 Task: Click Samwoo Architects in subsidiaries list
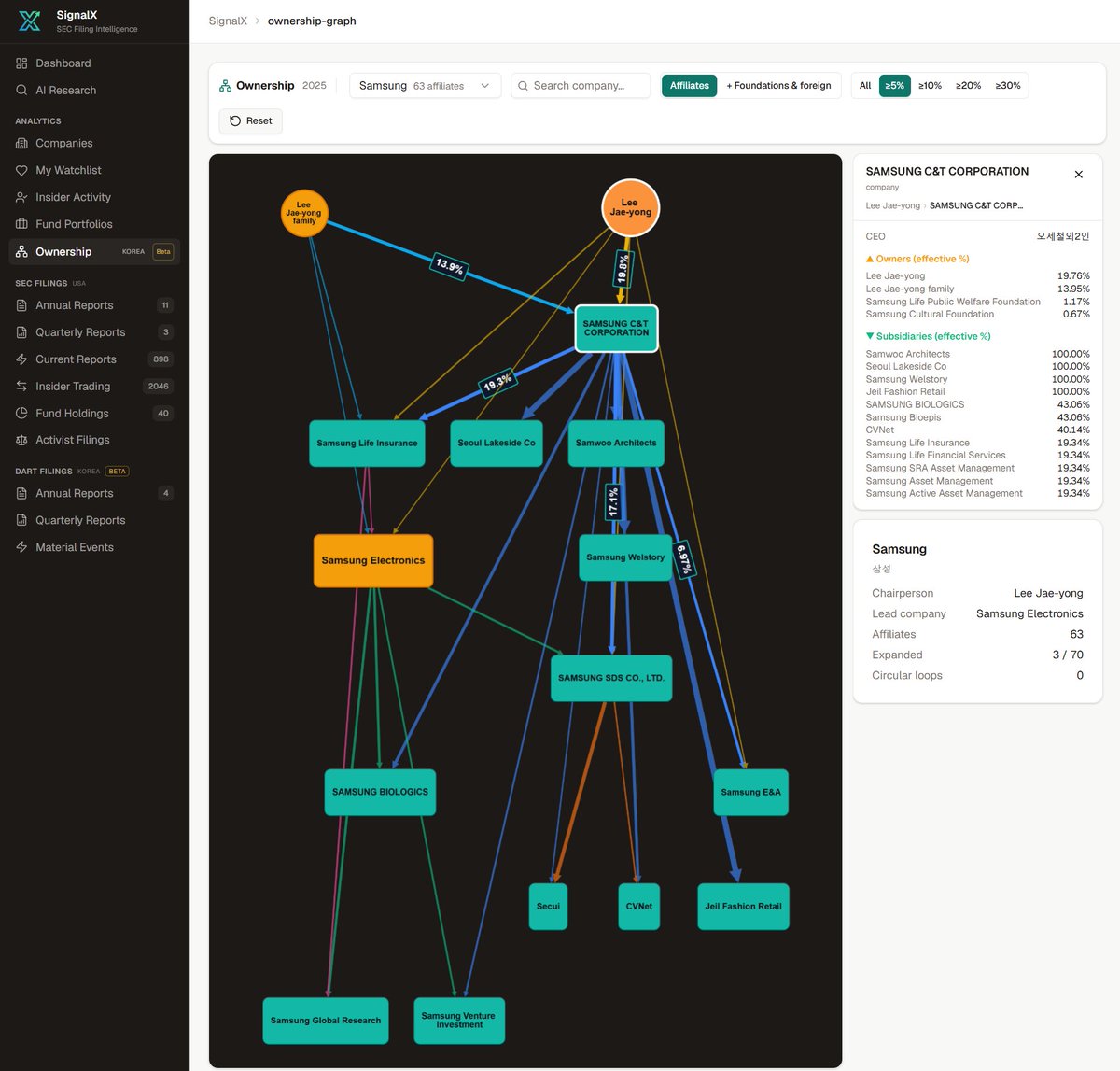[x=977, y=355]
